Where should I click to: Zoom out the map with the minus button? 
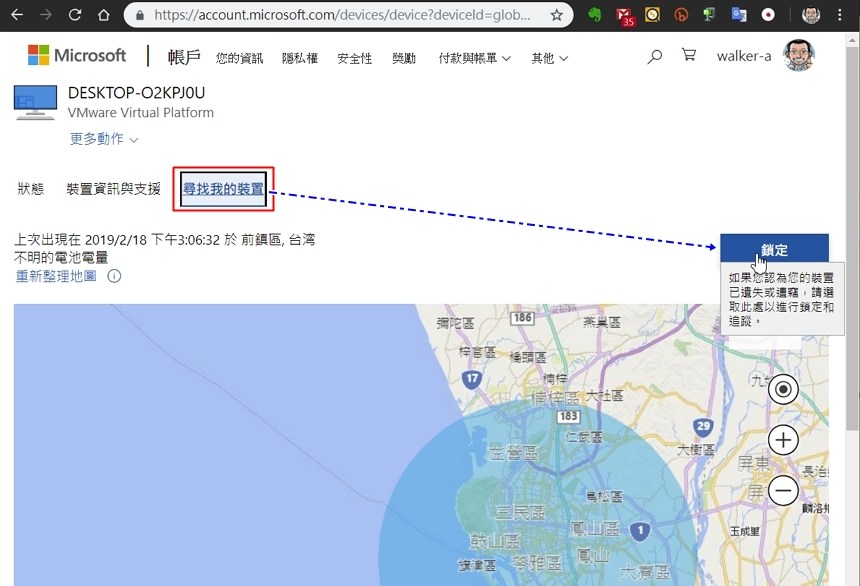(783, 490)
